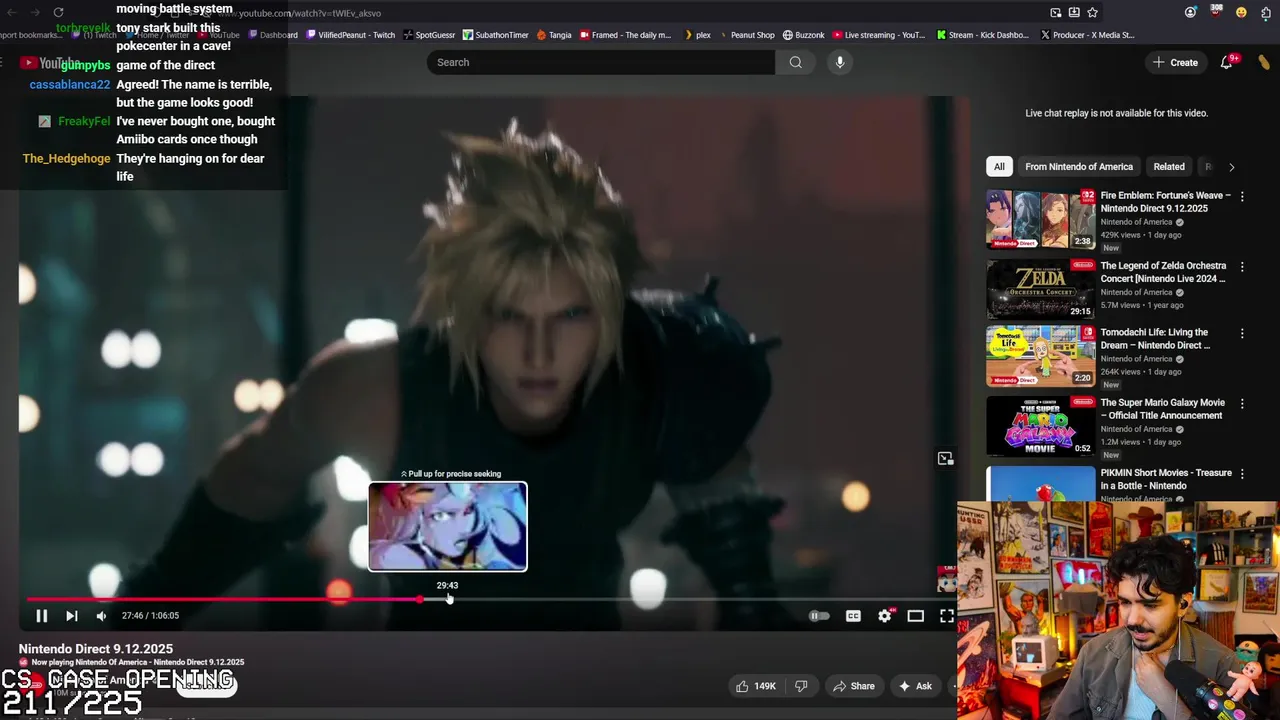Mute the video volume
The width and height of the screenshot is (1280, 720).
coord(101,616)
